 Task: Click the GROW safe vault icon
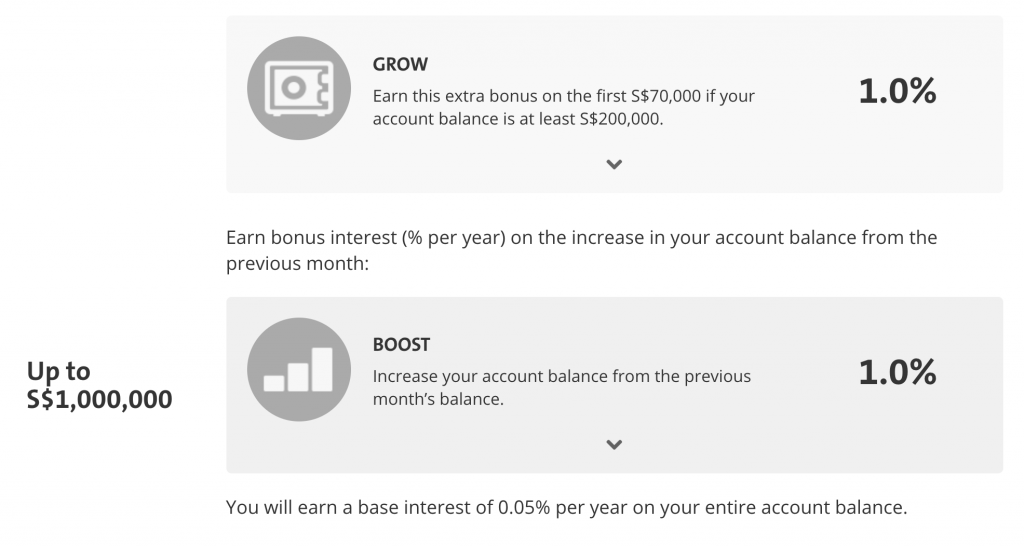[x=298, y=88]
